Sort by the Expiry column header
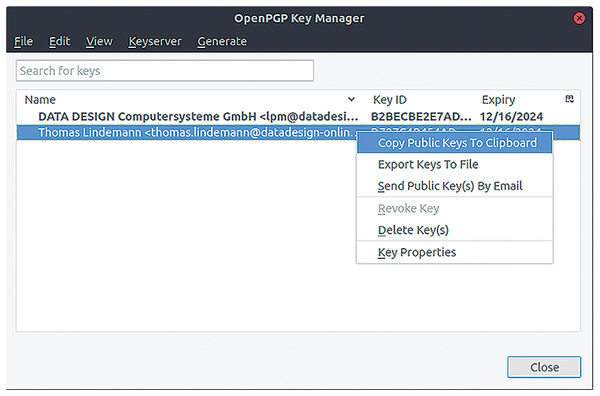Screen dimensions: 600x396 coord(498,100)
